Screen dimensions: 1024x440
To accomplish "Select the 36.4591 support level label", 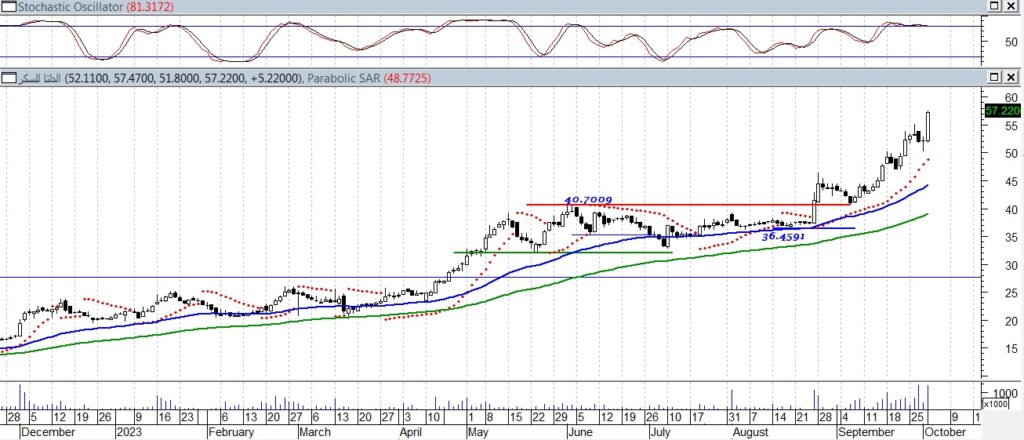I will click(784, 237).
